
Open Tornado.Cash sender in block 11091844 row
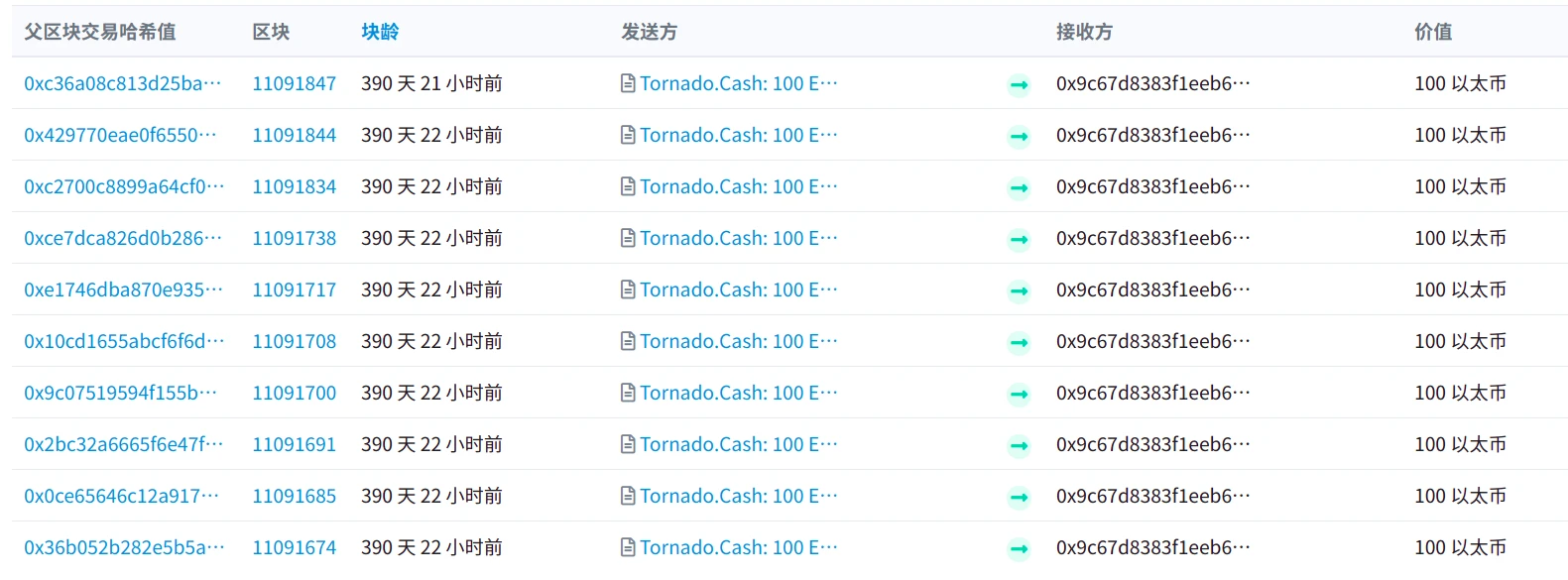click(739, 135)
